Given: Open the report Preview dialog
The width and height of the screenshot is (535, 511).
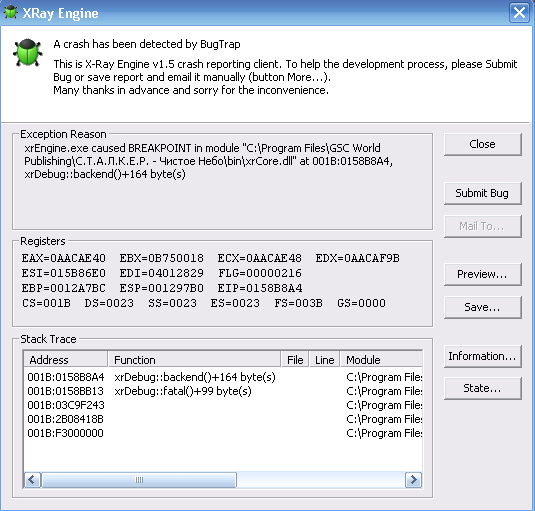Looking at the screenshot, I should (482, 274).
